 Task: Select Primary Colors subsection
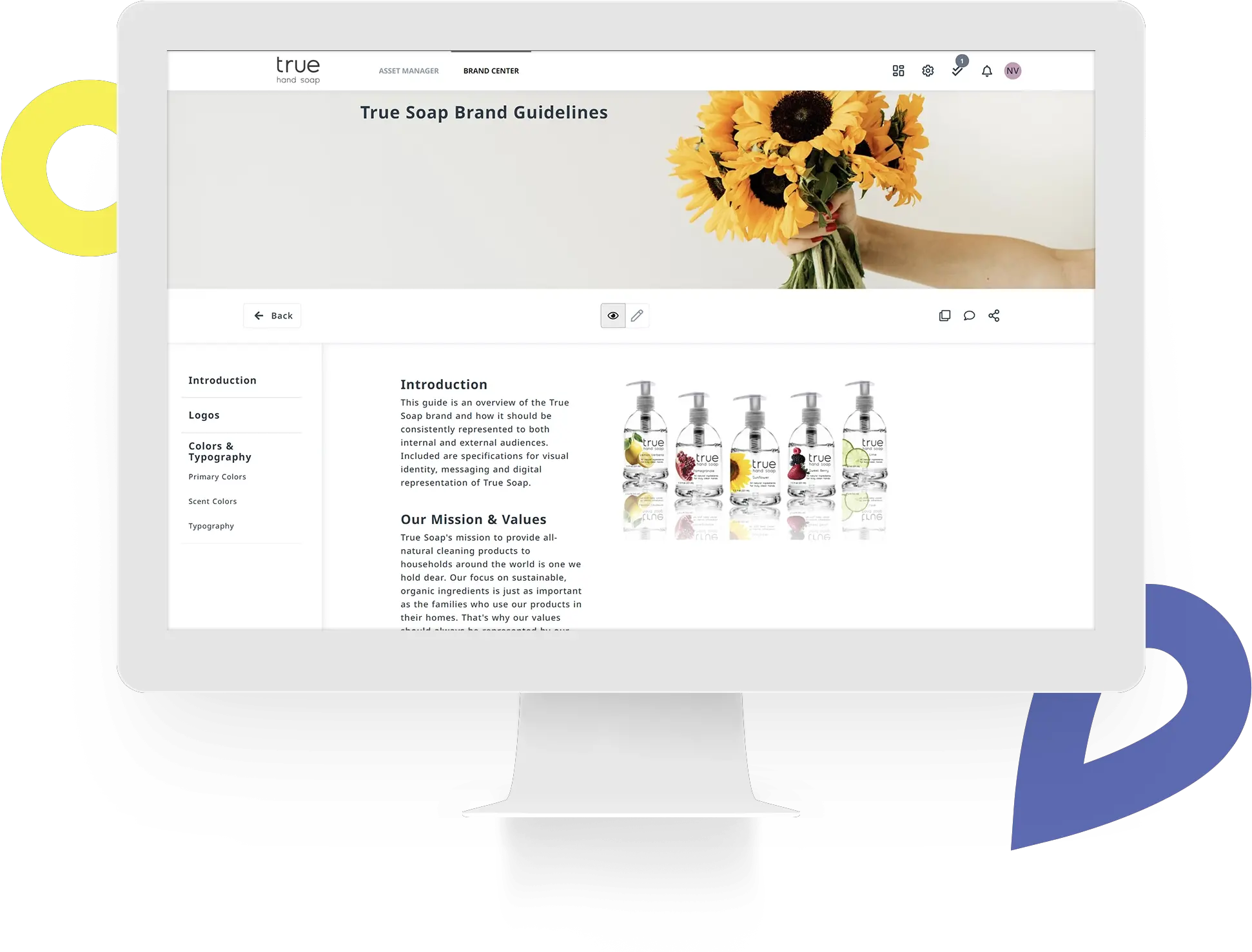[x=217, y=476]
